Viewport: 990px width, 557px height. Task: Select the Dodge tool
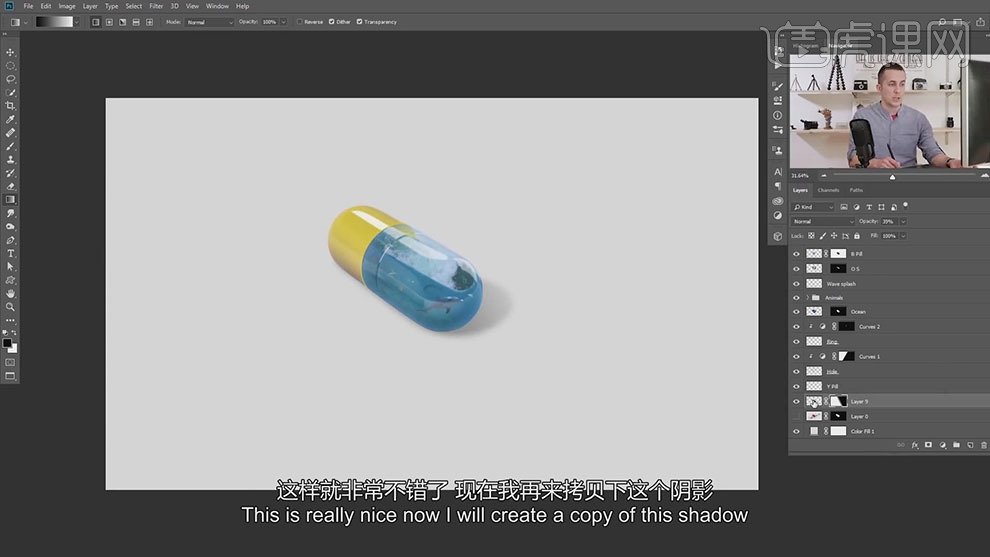pyautogui.click(x=10, y=227)
